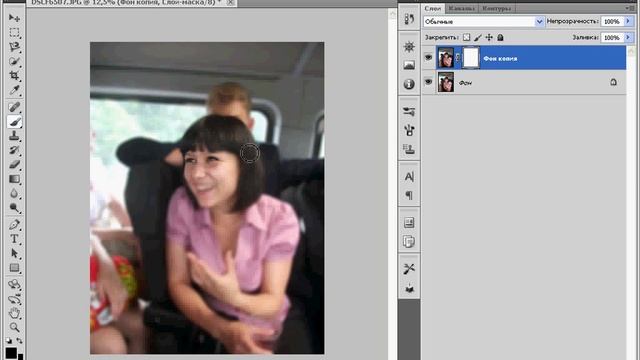Select the 3D Orbit camera tool
This screenshot has width=640, height=360.
point(14,299)
